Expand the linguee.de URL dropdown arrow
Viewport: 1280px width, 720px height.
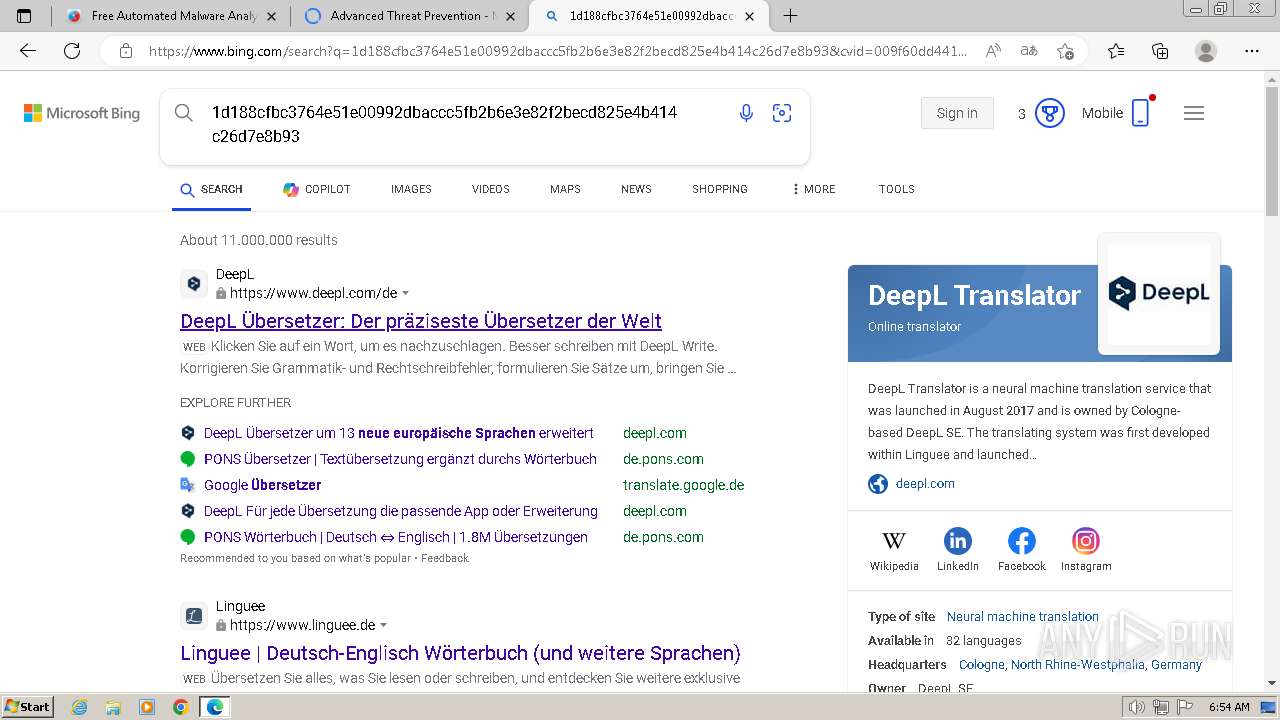pyautogui.click(x=383, y=626)
